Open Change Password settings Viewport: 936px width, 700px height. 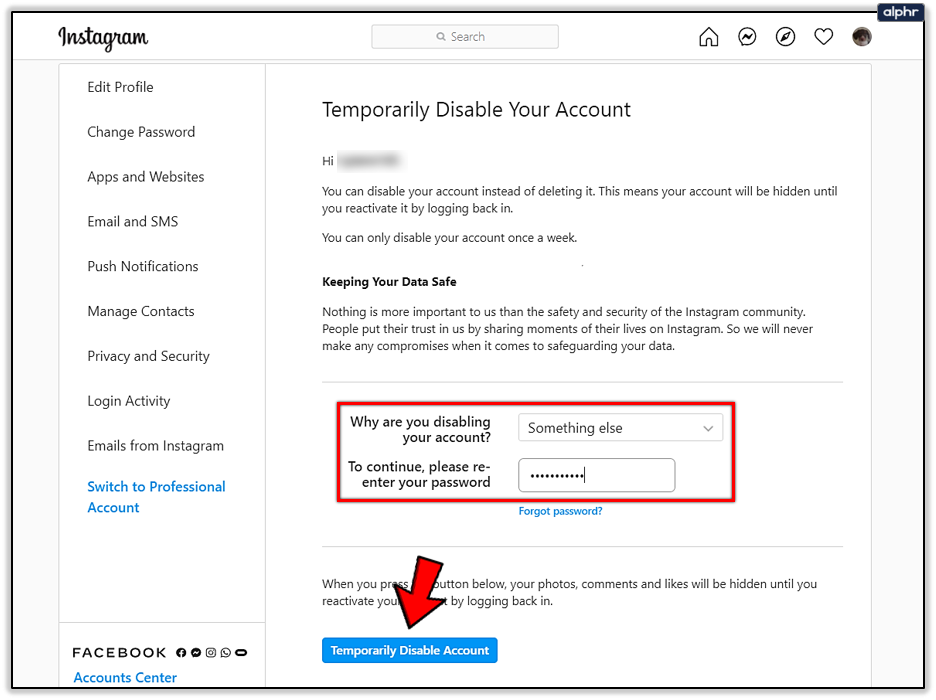coord(141,132)
